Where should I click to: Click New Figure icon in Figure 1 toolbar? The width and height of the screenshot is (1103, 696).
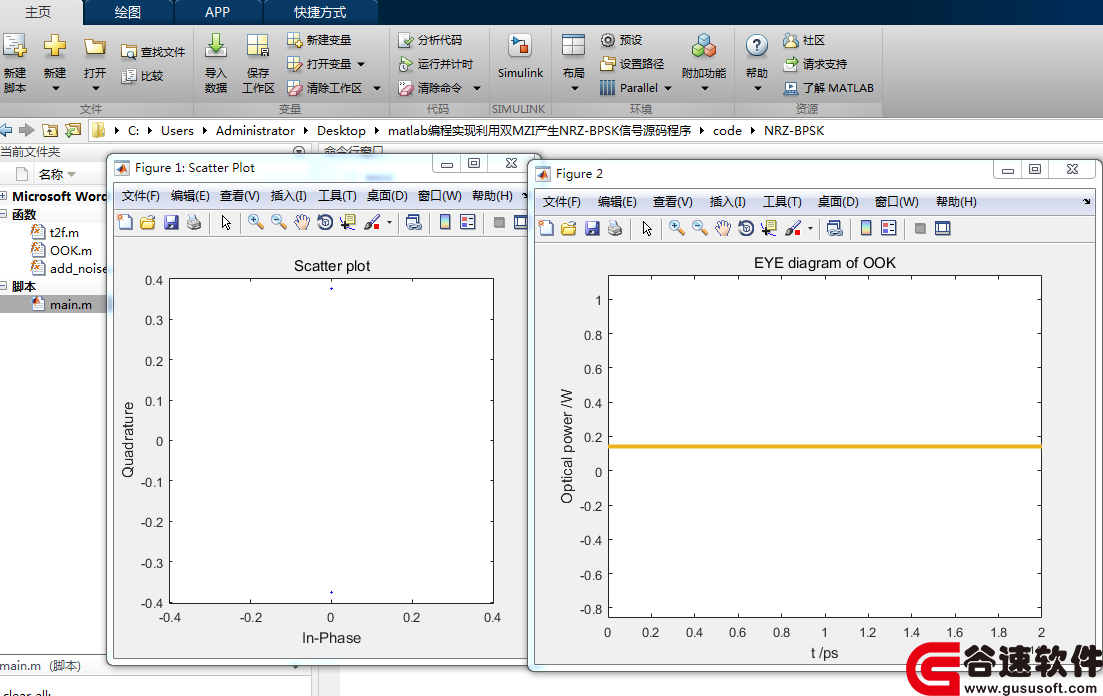(x=125, y=222)
